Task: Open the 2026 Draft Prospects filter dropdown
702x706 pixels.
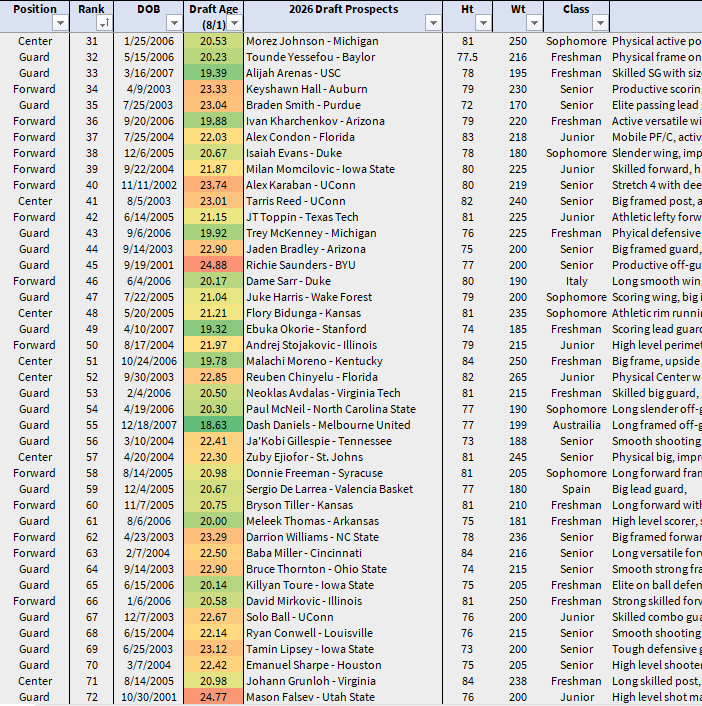Action: click(x=433, y=23)
